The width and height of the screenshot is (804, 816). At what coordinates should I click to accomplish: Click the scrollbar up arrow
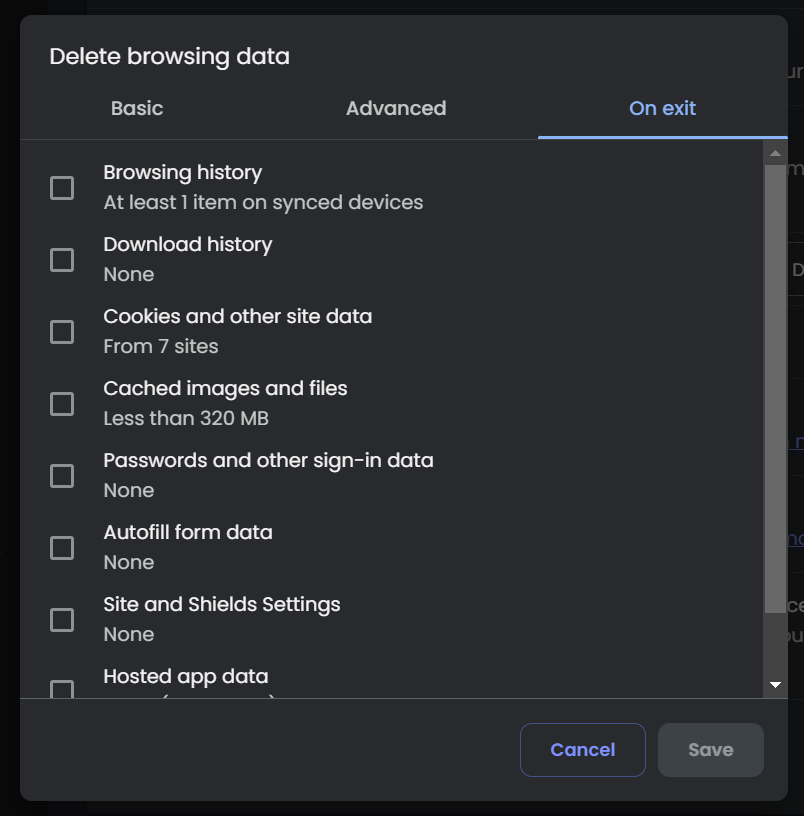coord(775,153)
